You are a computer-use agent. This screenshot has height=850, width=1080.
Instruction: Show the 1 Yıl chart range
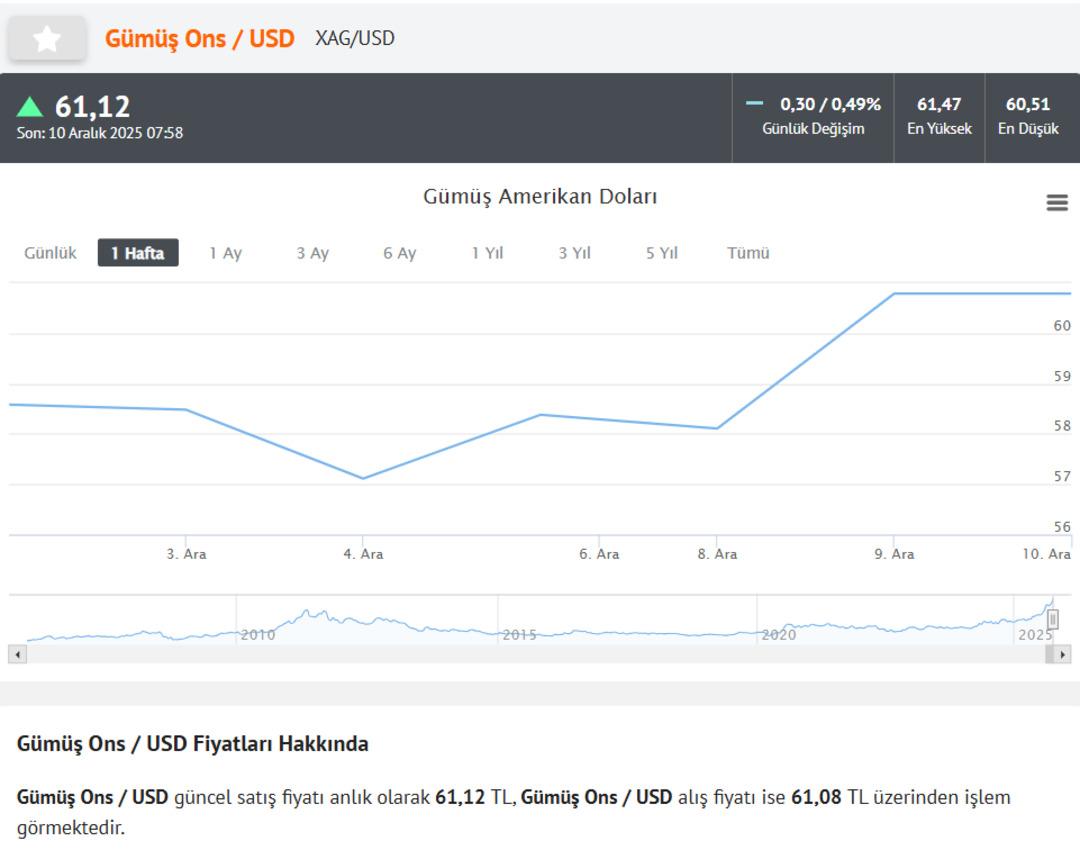pos(487,253)
